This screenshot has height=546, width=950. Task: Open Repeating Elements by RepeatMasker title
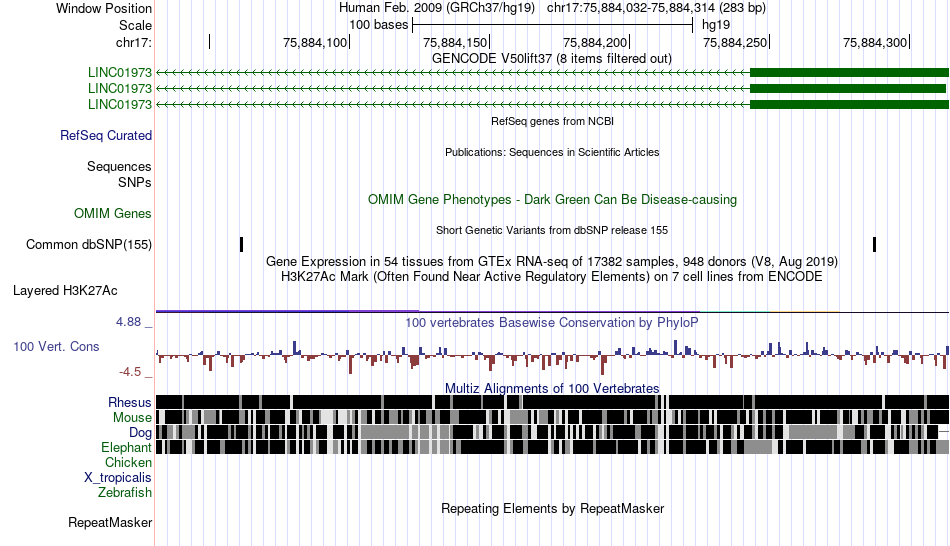pyautogui.click(x=553, y=508)
